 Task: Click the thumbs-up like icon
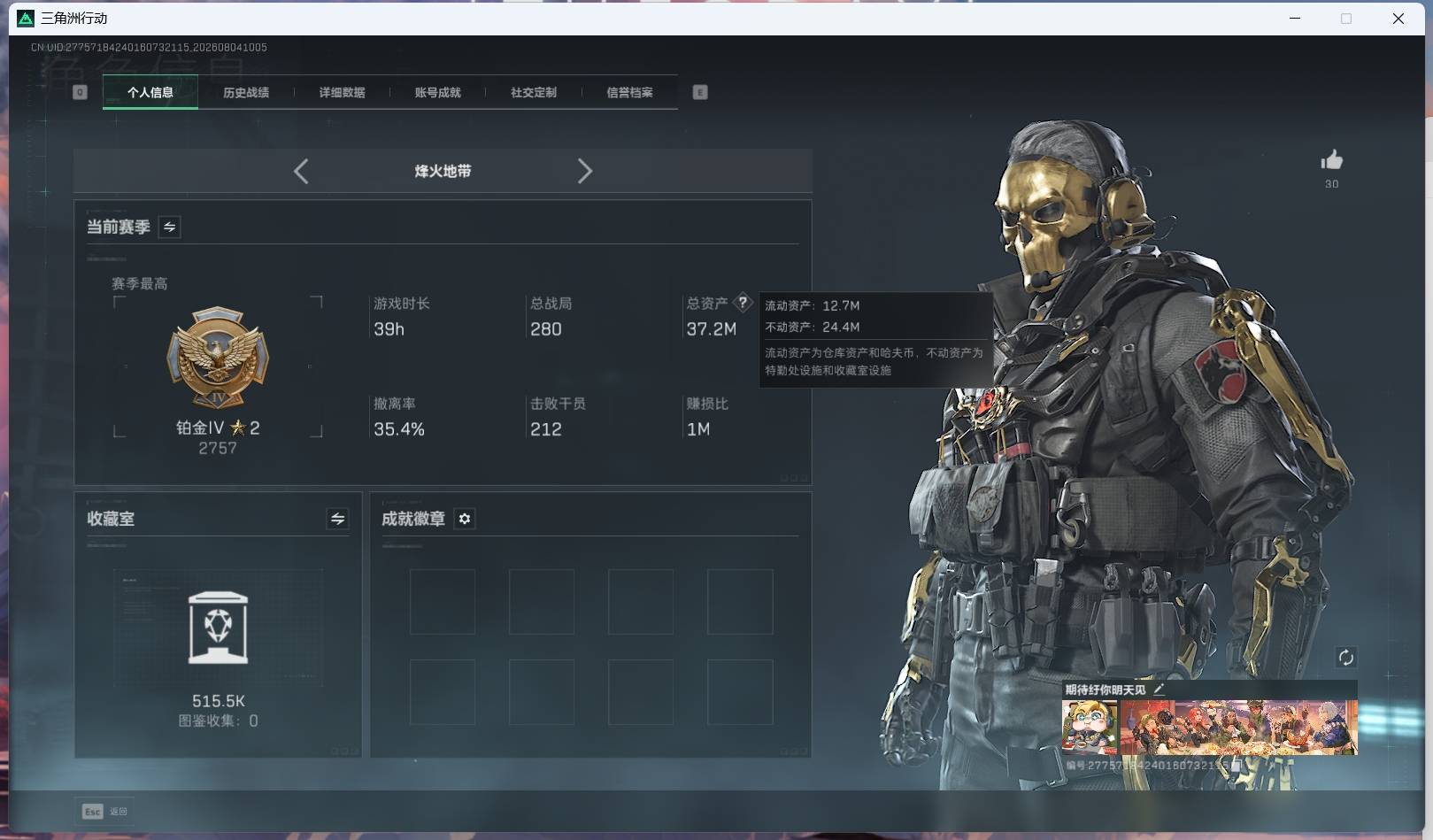pos(1331,160)
